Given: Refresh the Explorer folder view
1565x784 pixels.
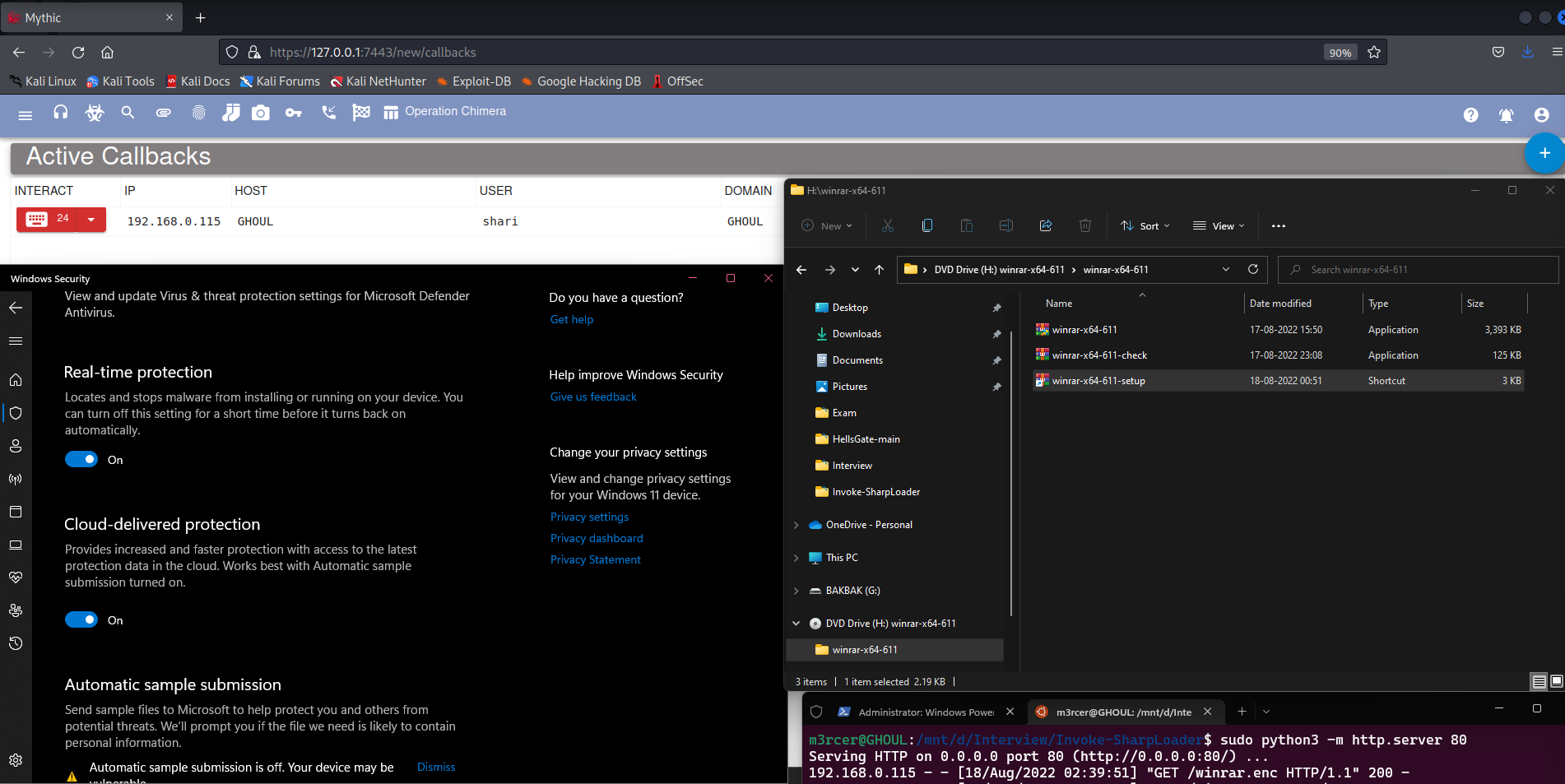Looking at the screenshot, I should click(x=1253, y=270).
